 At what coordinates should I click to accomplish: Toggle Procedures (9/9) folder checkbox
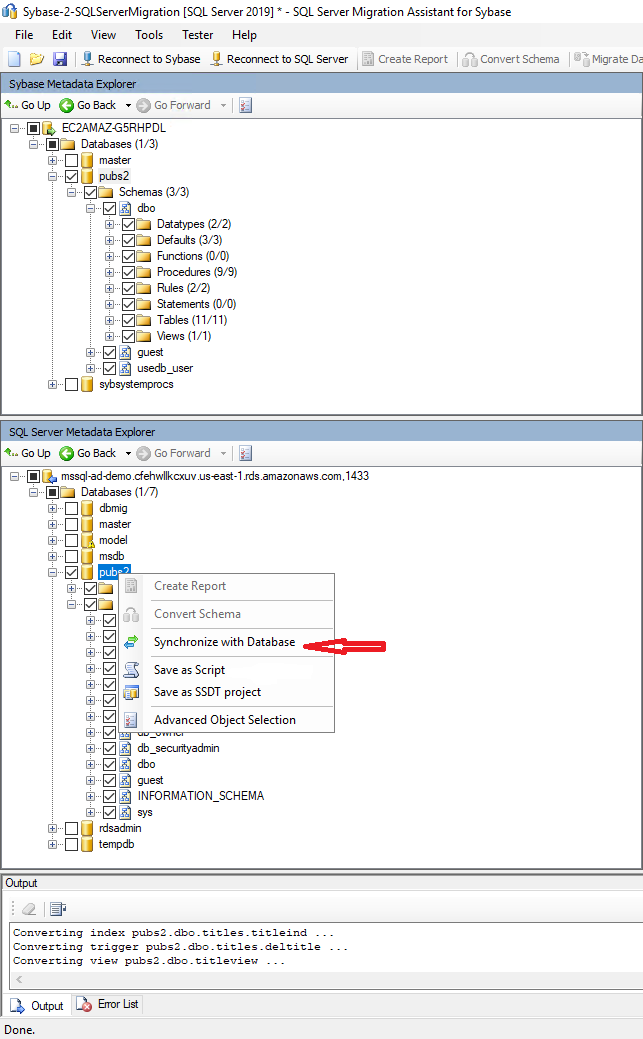(129, 272)
